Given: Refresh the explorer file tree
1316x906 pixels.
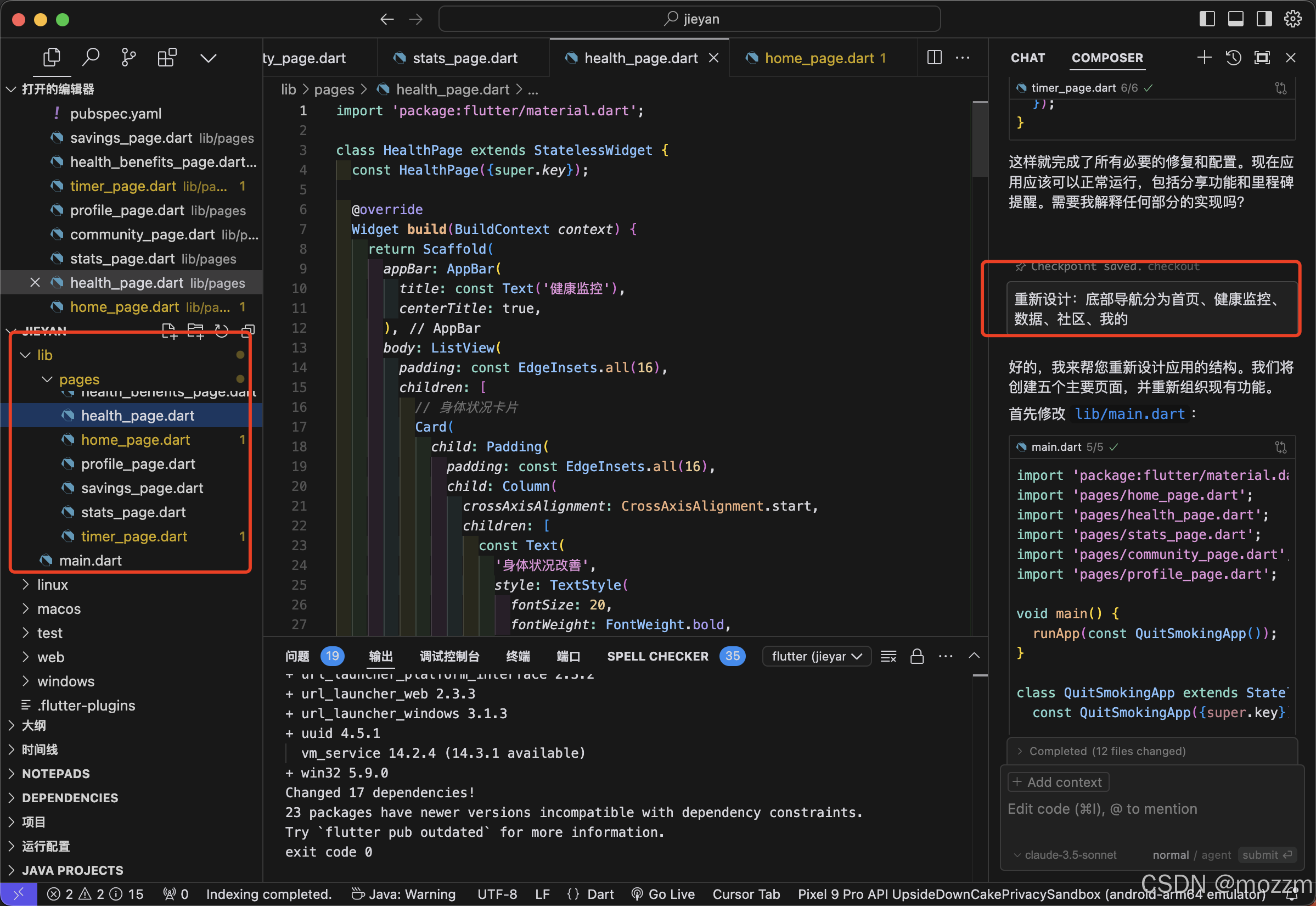Looking at the screenshot, I should pos(222,331).
